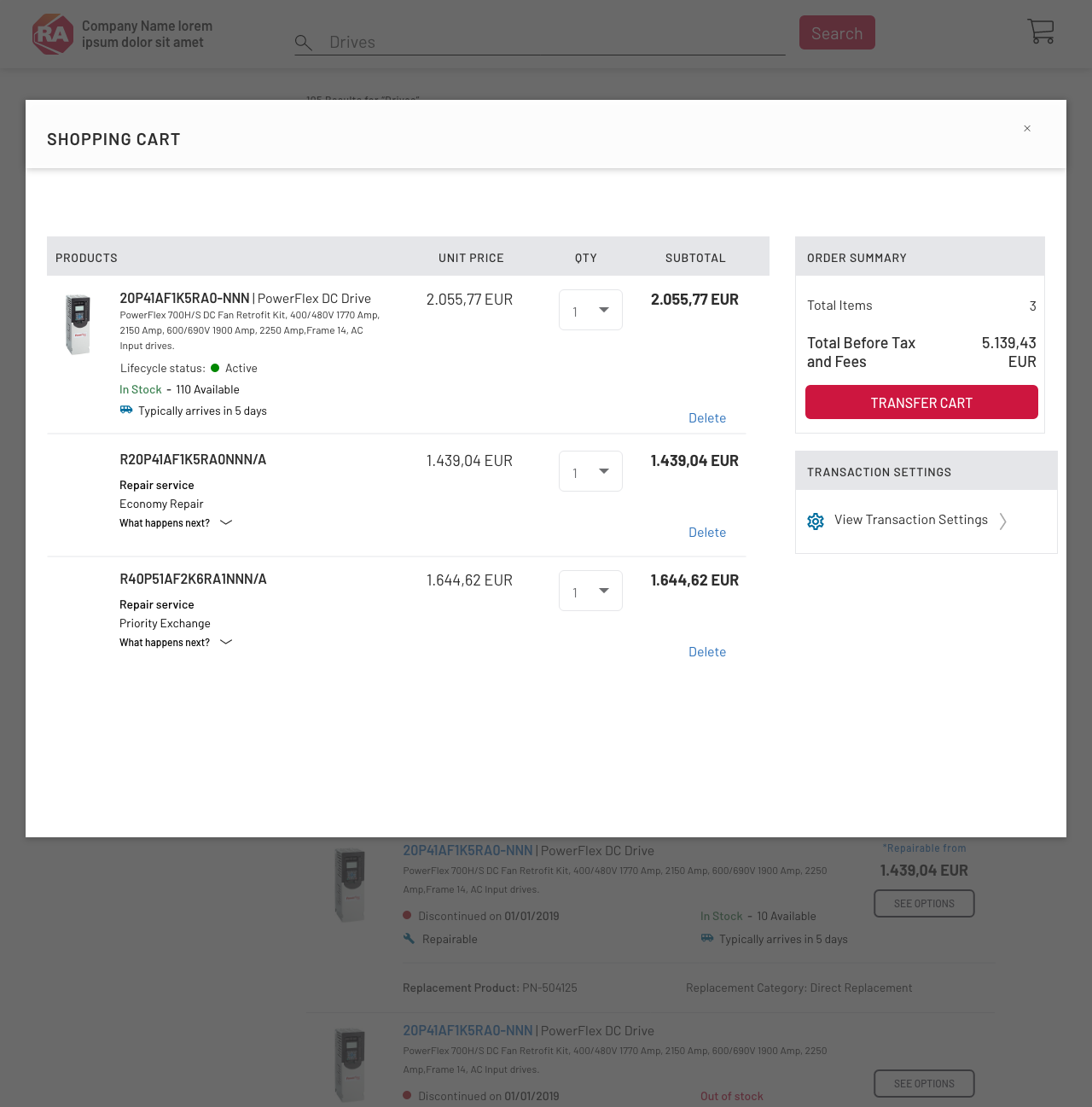Click the R40P51AF2K6RA1NNN/A product name
Screen dimensions: 1092x1107
[193, 579]
